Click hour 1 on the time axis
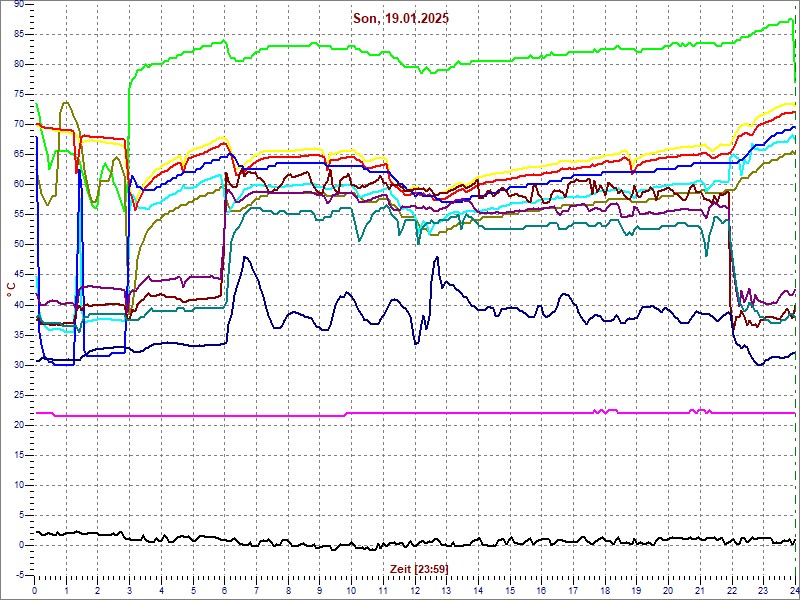Image resolution: width=800 pixels, height=600 pixels. point(66,589)
